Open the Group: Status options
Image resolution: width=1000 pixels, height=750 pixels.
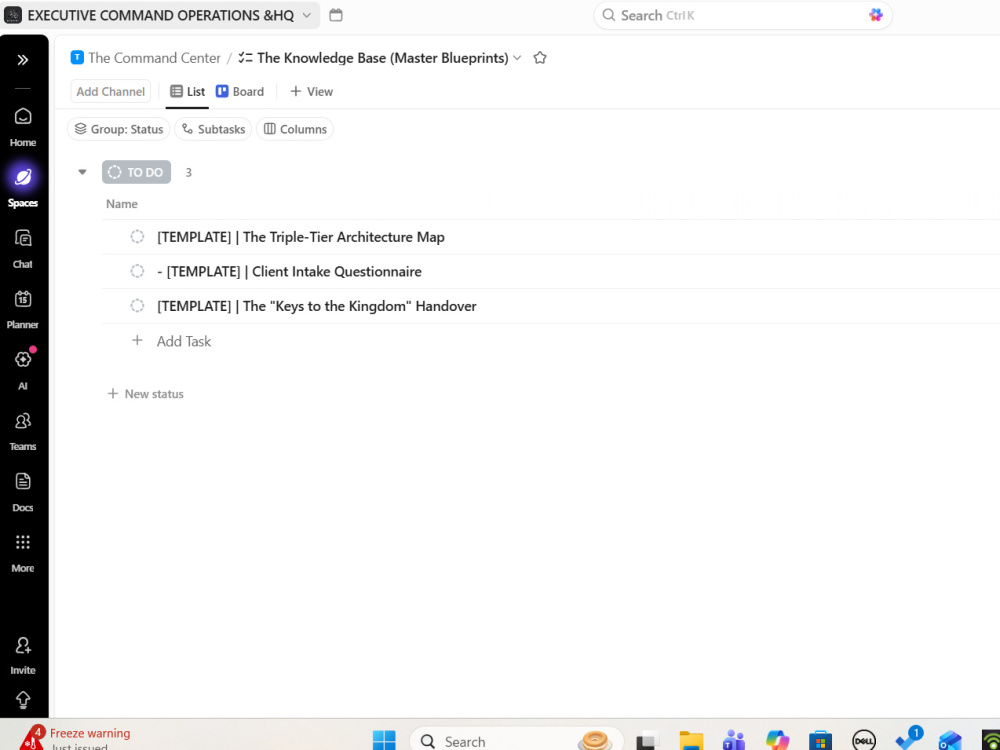(x=119, y=129)
